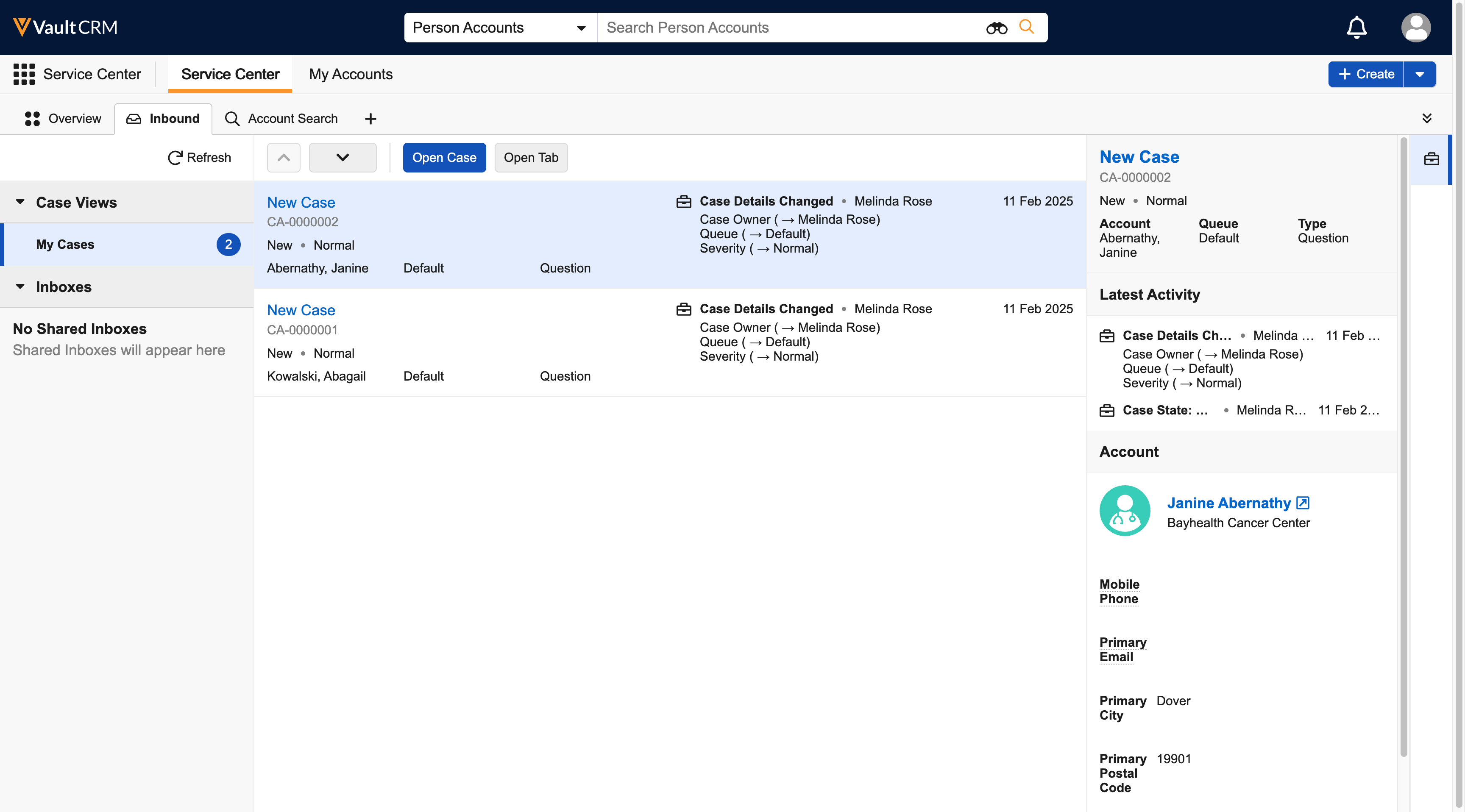Open user profile avatar menu
Image resolution: width=1465 pixels, height=812 pixels.
coord(1415,27)
